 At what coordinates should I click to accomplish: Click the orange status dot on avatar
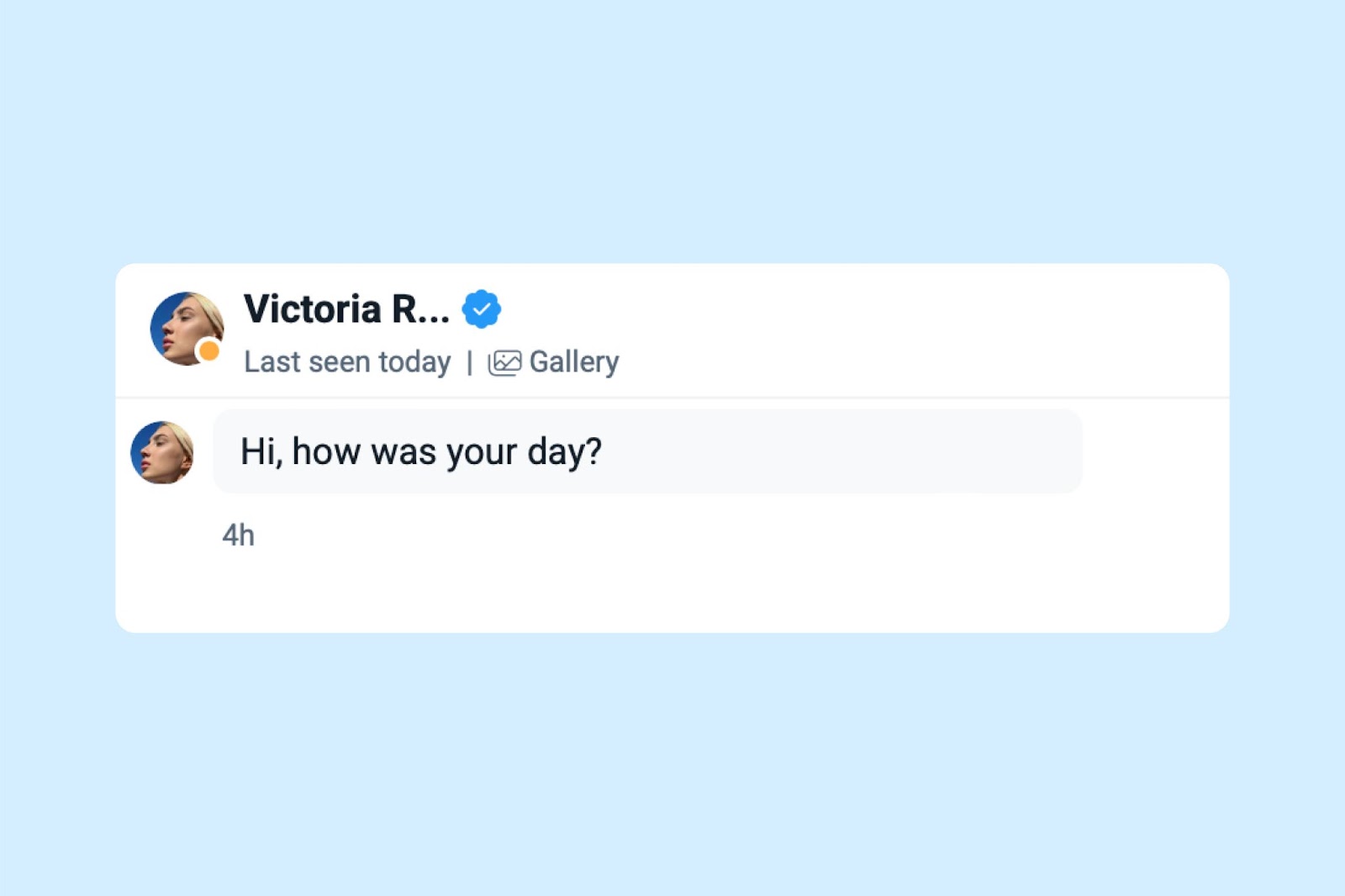pos(208,350)
